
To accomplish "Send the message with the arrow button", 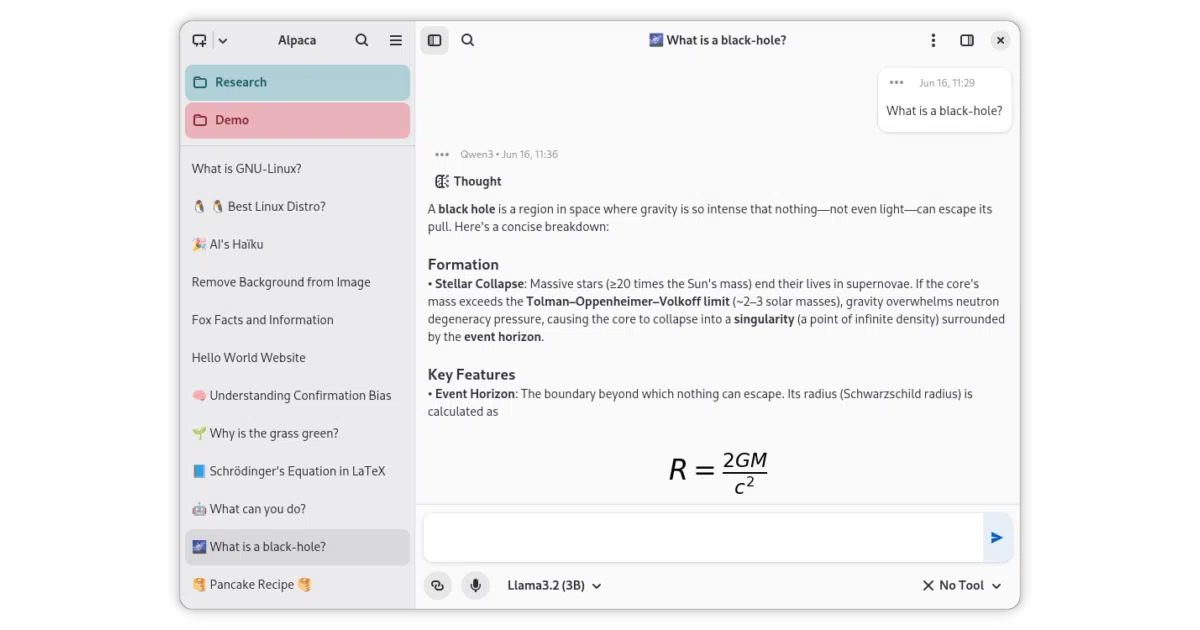I will tap(997, 538).
